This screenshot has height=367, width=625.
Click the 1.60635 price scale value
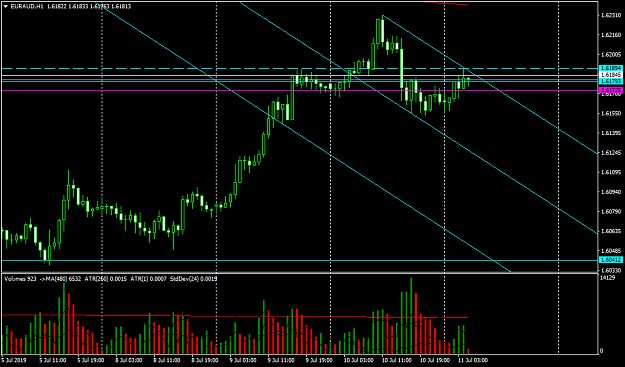[611, 231]
